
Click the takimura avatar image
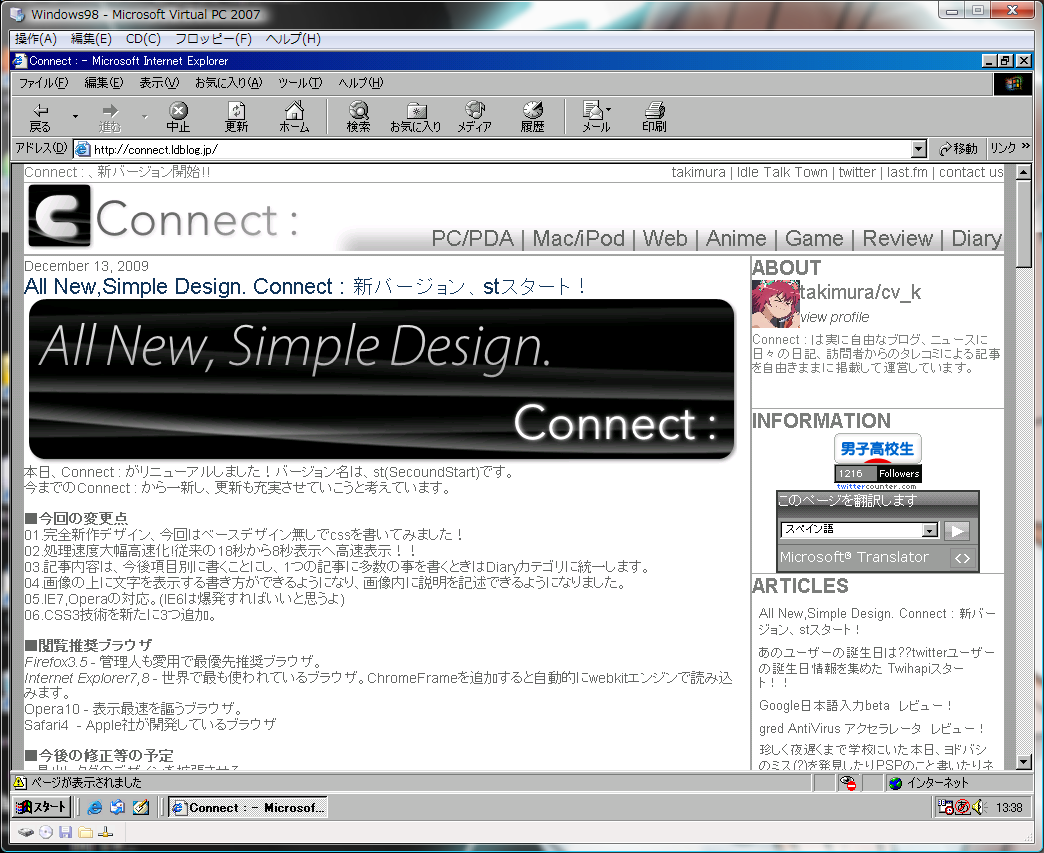[x=776, y=304]
